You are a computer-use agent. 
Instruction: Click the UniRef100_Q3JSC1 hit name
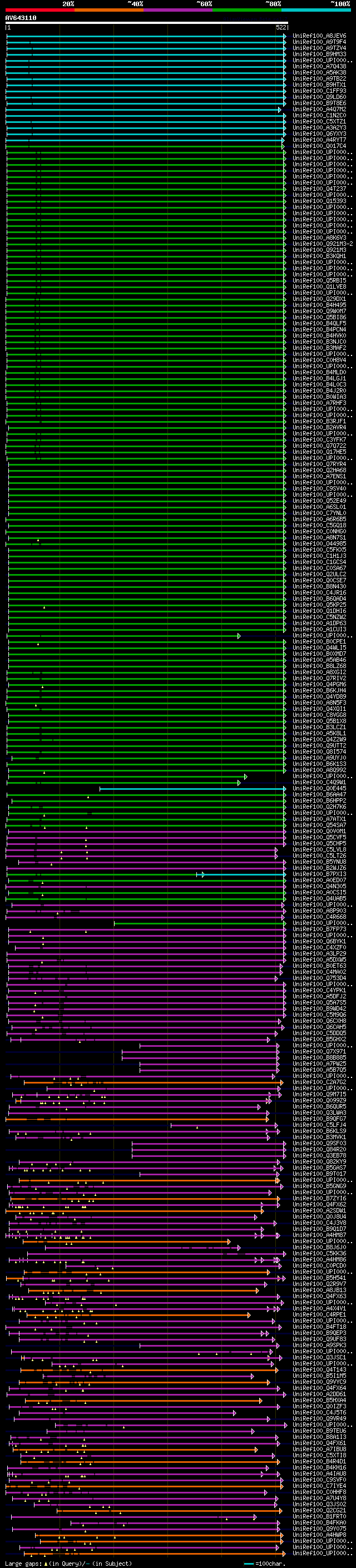[319, 1357]
